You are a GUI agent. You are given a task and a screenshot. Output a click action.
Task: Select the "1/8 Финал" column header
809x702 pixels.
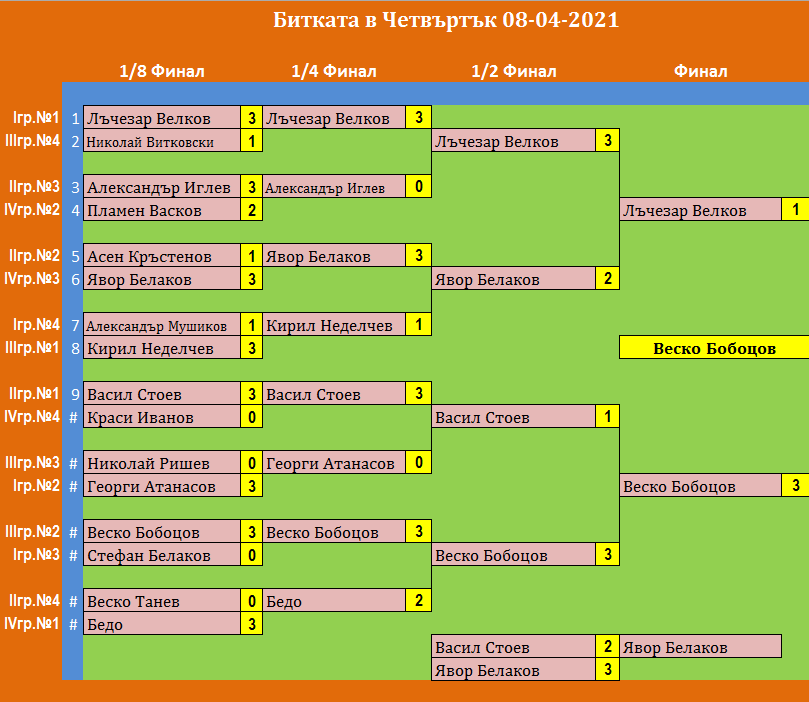pos(161,71)
